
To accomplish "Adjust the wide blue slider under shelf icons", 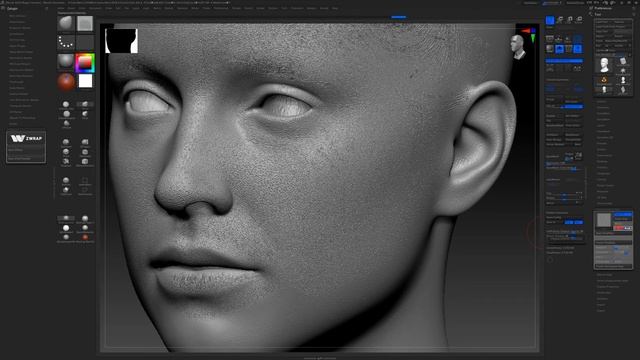I will click(x=564, y=61).
